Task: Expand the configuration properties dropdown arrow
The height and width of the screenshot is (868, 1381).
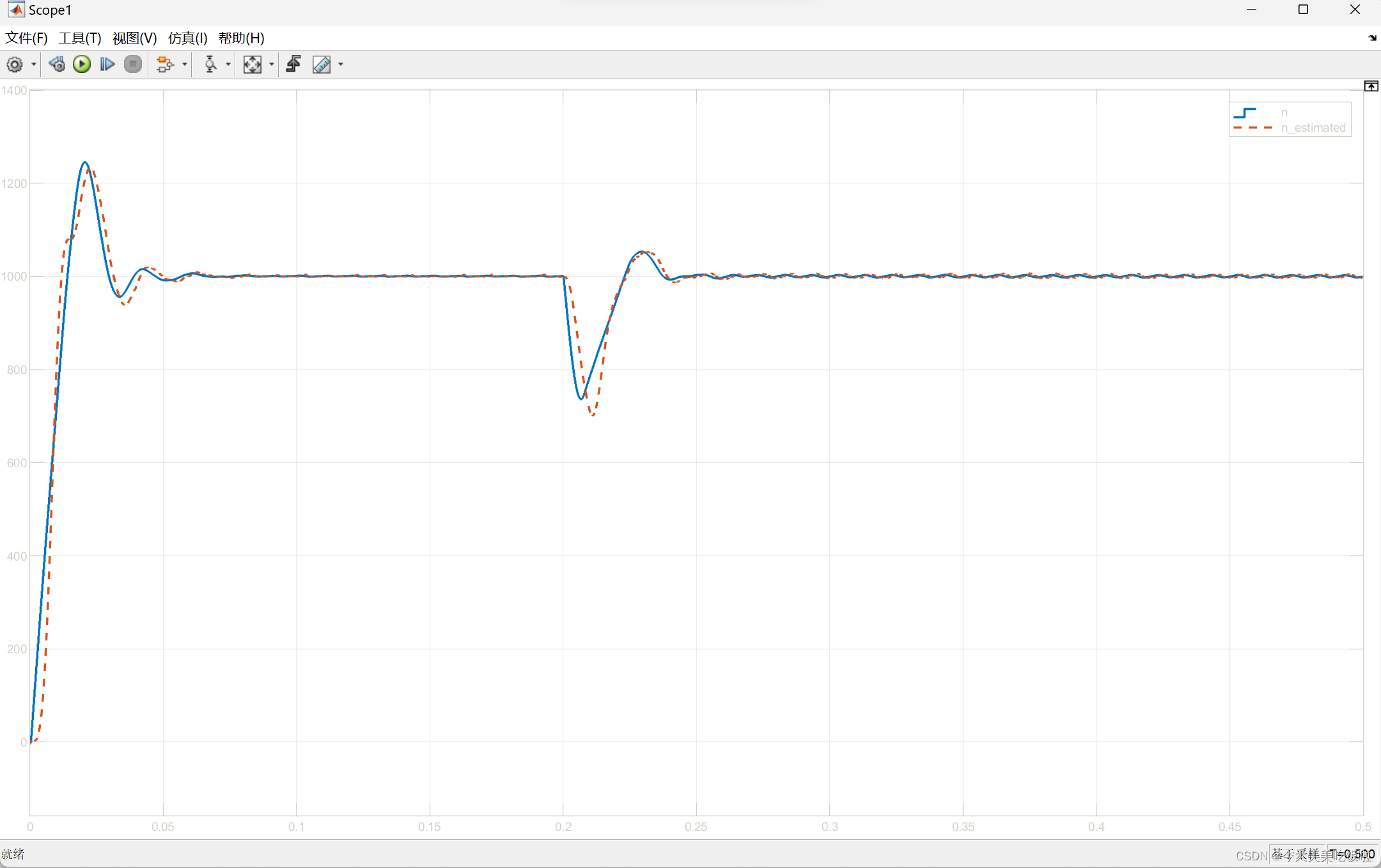Action: pyautogui.click(x=34, y=65)
